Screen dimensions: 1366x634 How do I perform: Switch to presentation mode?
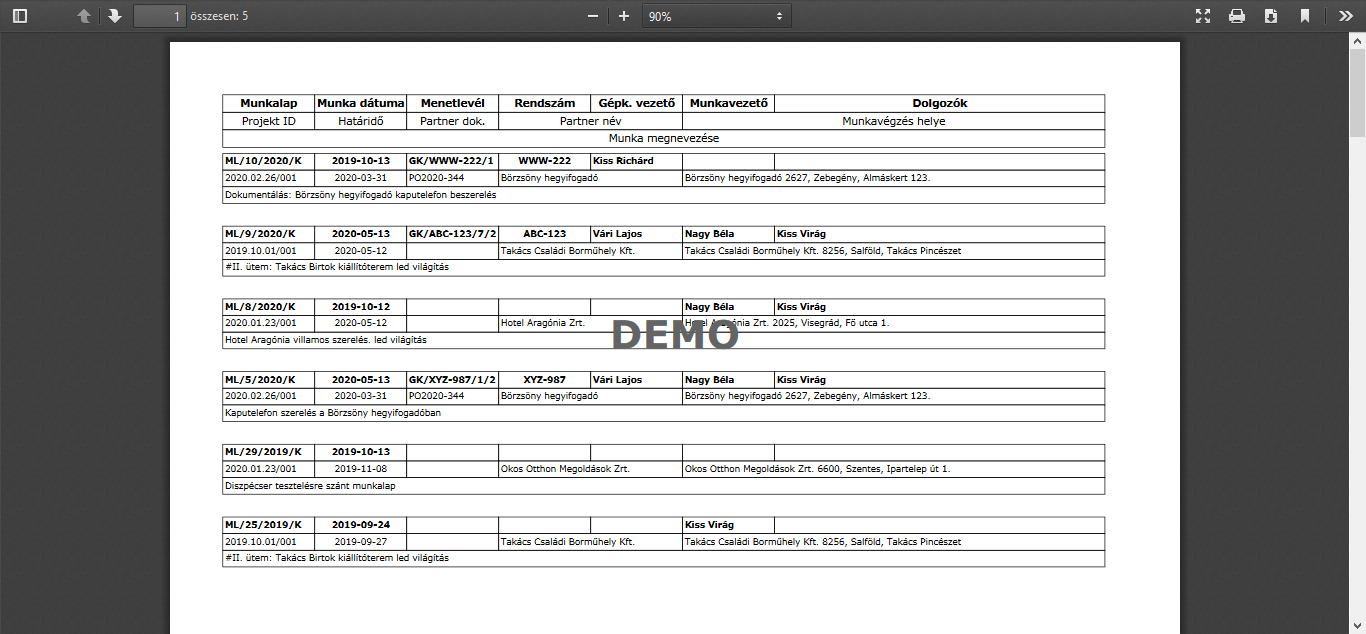point(1203,16)
